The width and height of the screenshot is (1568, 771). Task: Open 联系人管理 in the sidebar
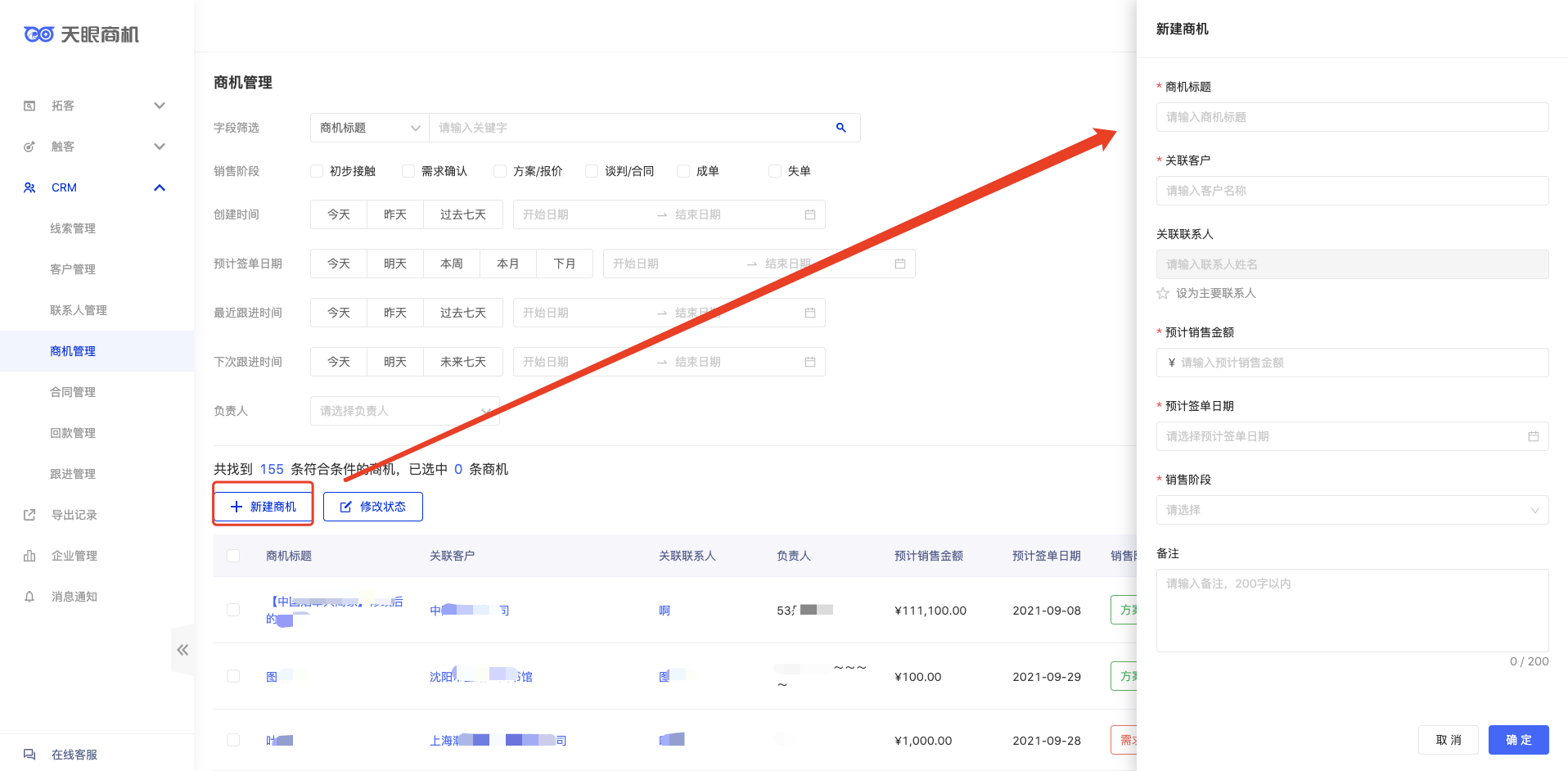point(79,310)
